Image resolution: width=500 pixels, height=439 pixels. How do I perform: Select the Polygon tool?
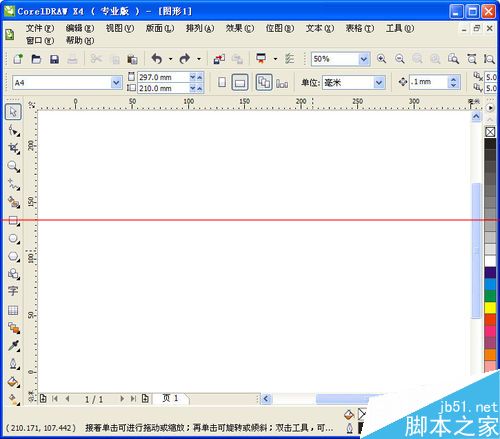pos(13,256)
